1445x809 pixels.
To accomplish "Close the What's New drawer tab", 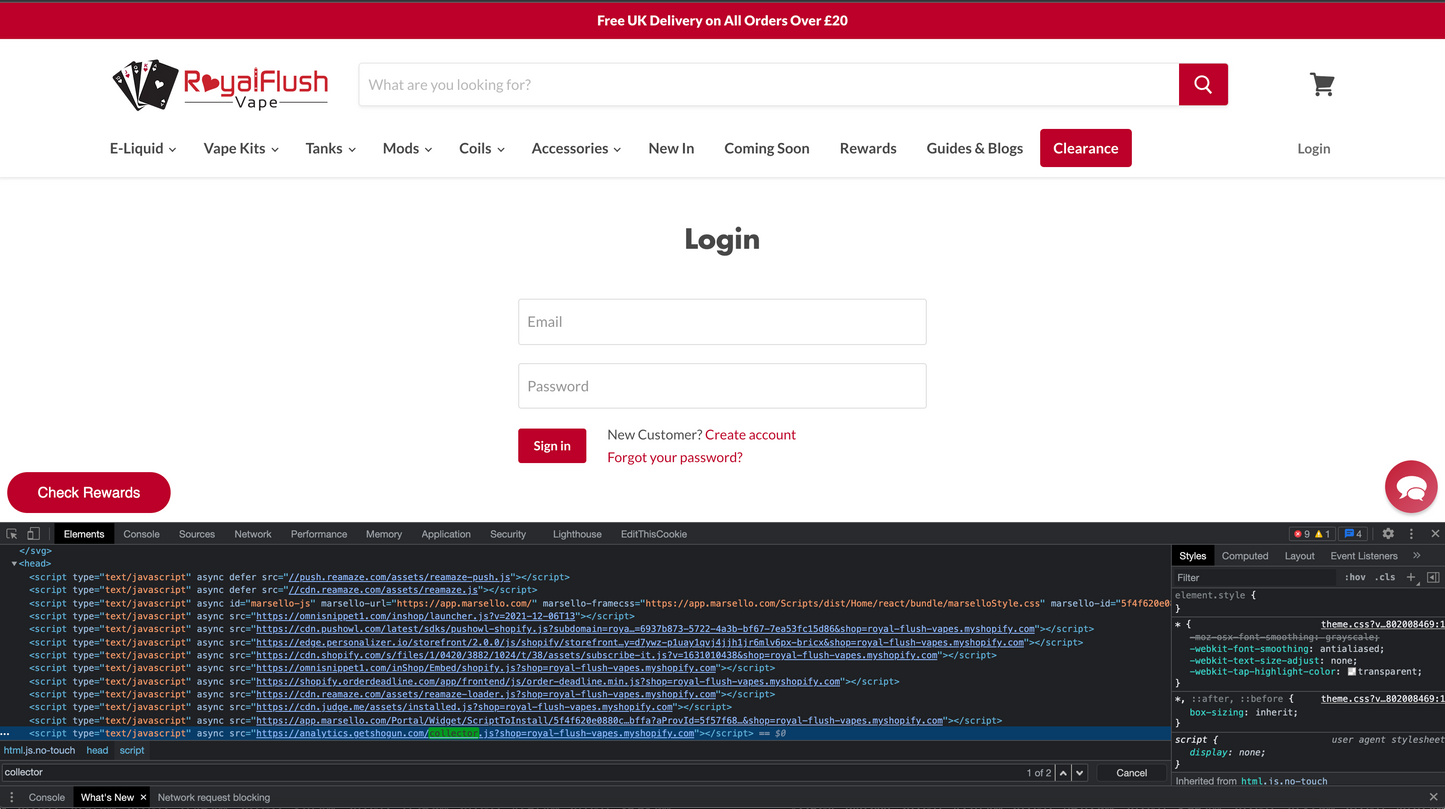I will pyautogui.click(x=143, y=797).
